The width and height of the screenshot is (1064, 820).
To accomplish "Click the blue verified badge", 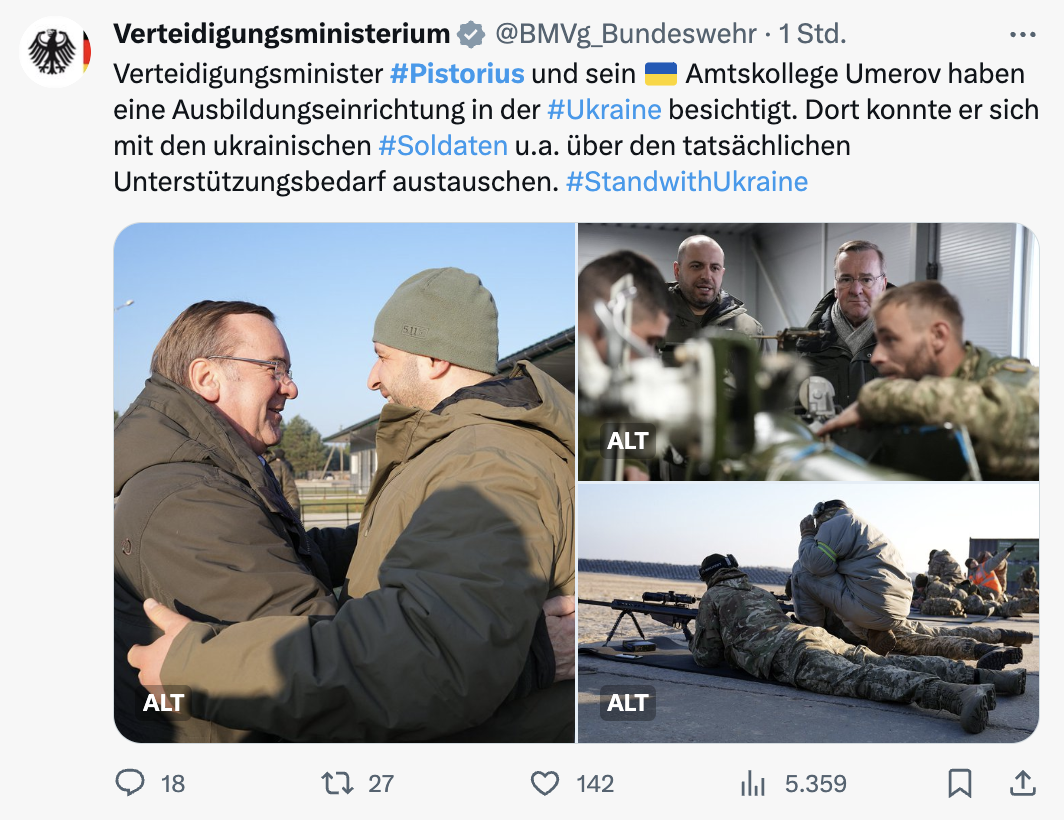I will coord(471,34).
